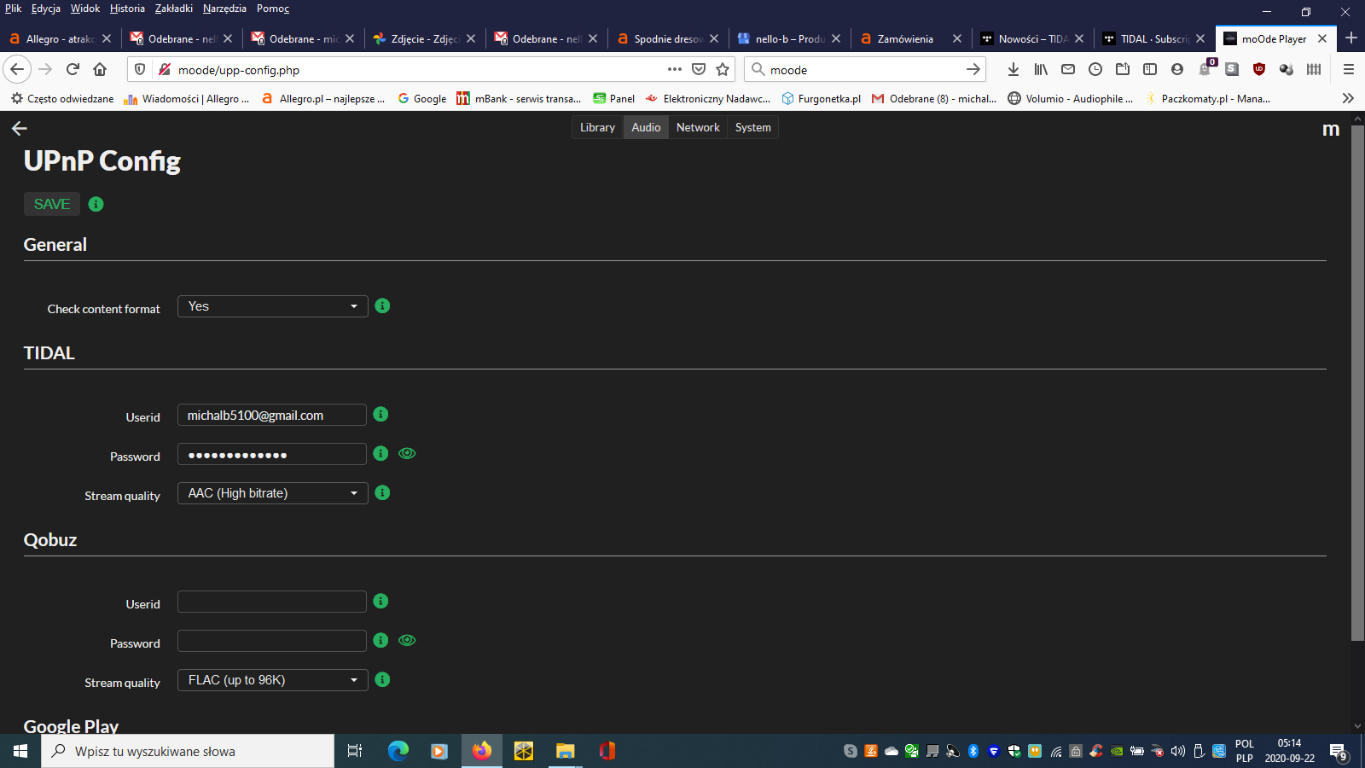
Task: Open the Volumio - Audiophile bookmark
Action: point(1070,98)
